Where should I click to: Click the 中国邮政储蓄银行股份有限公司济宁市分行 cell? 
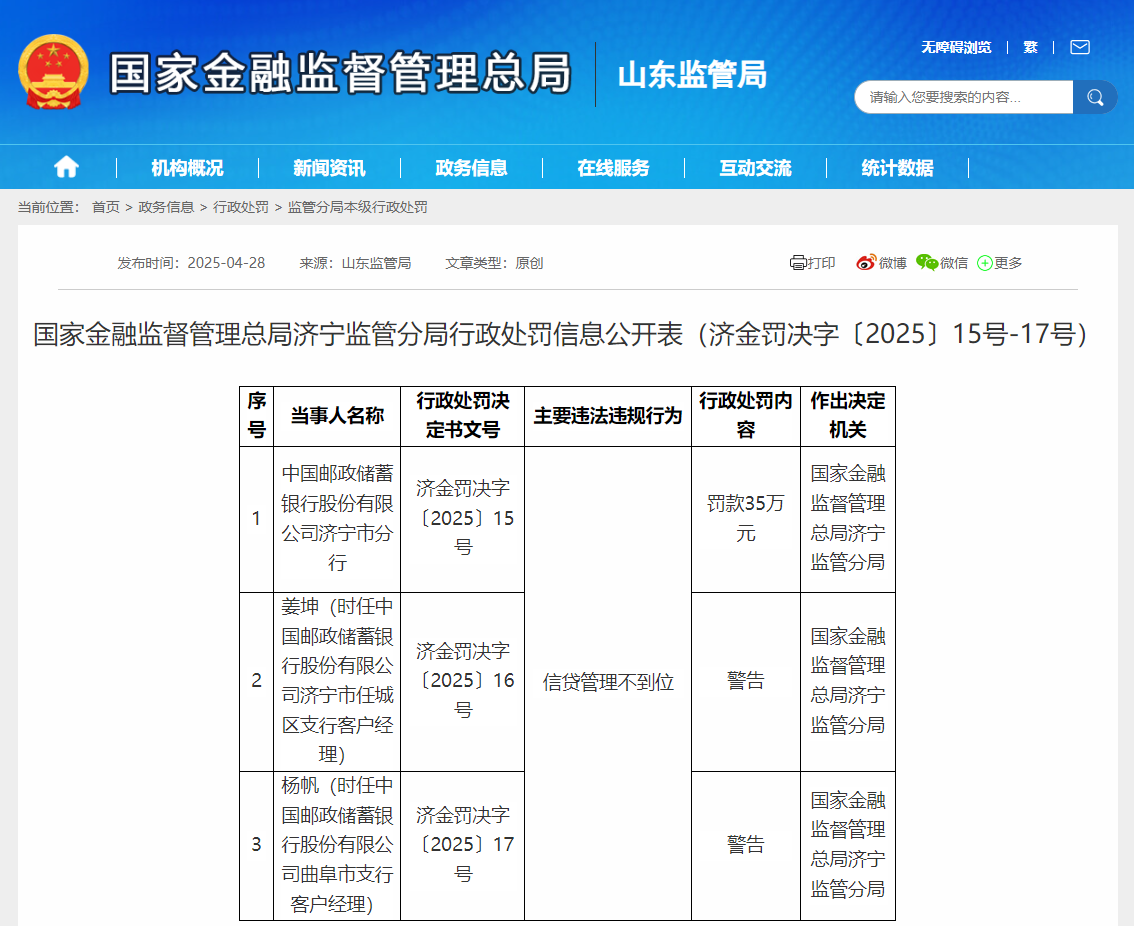337,518
